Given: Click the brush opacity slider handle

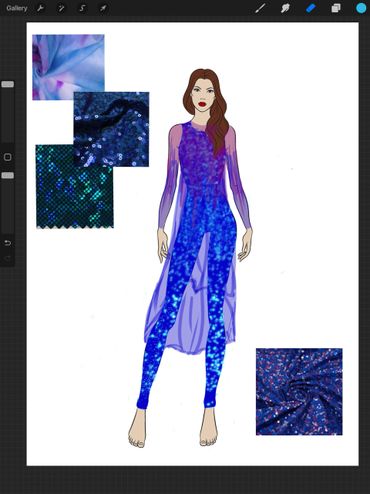Looking at the screenshot, I should pos(8,175).
